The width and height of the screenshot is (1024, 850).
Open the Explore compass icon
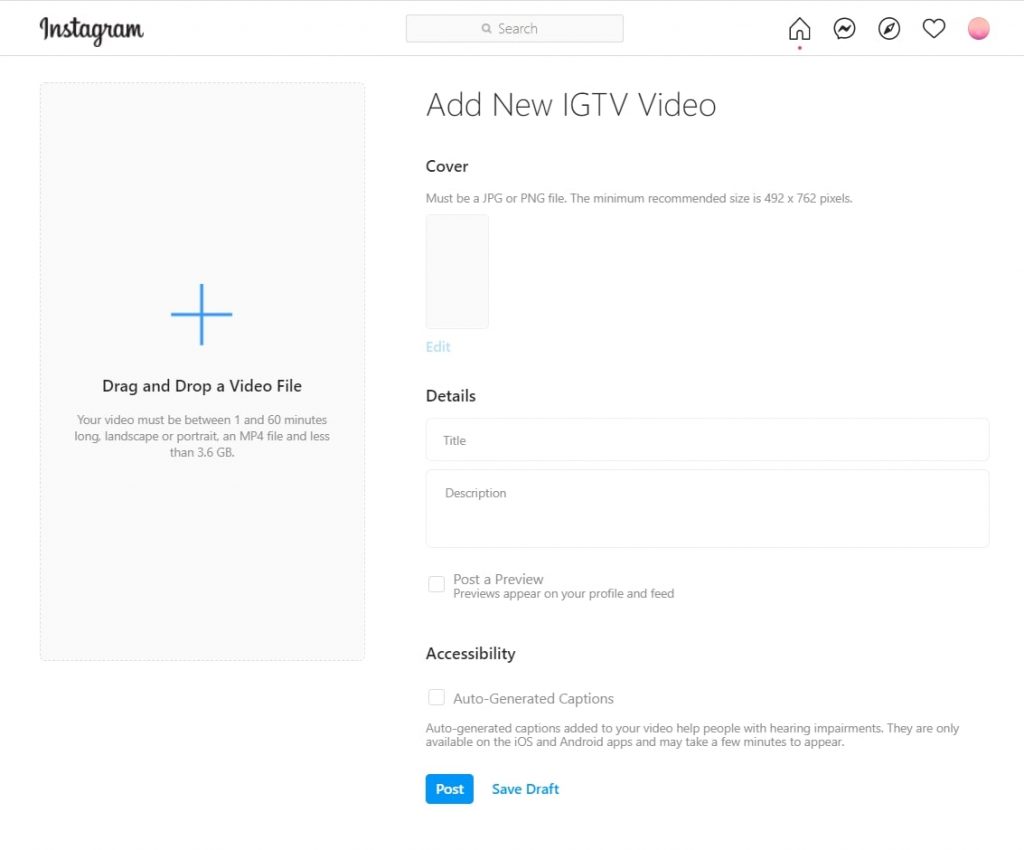click(x=889, y=29)
